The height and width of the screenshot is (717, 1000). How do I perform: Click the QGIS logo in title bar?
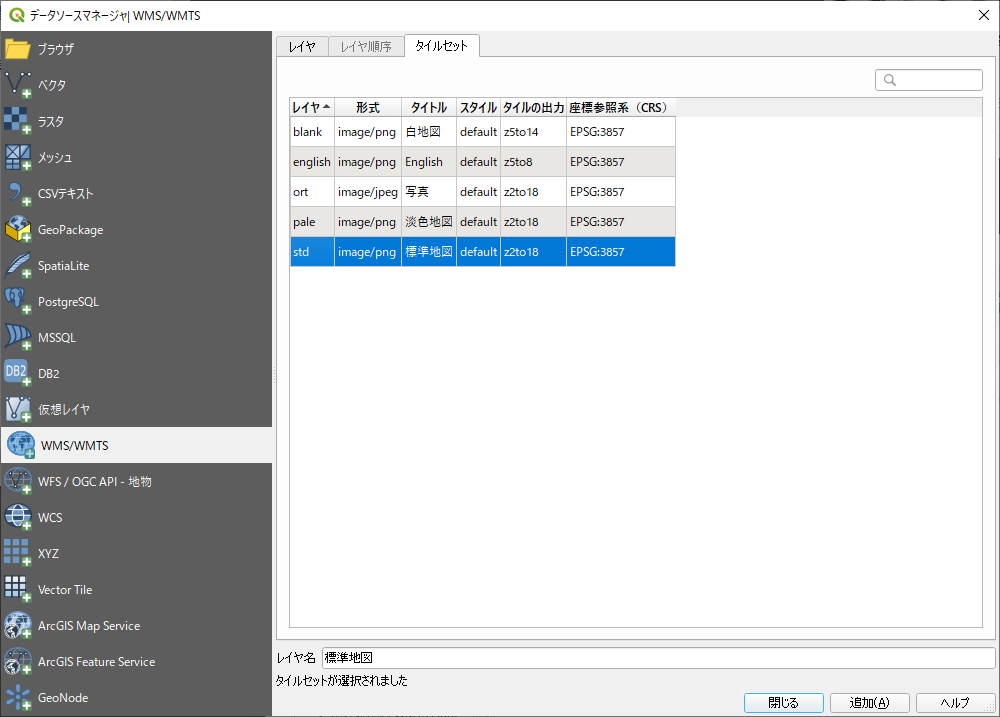pos(17,15)
